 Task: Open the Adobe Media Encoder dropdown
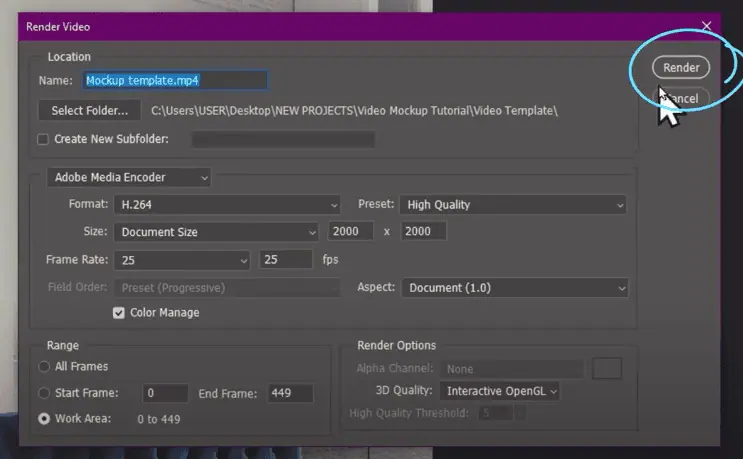point(129,178)
